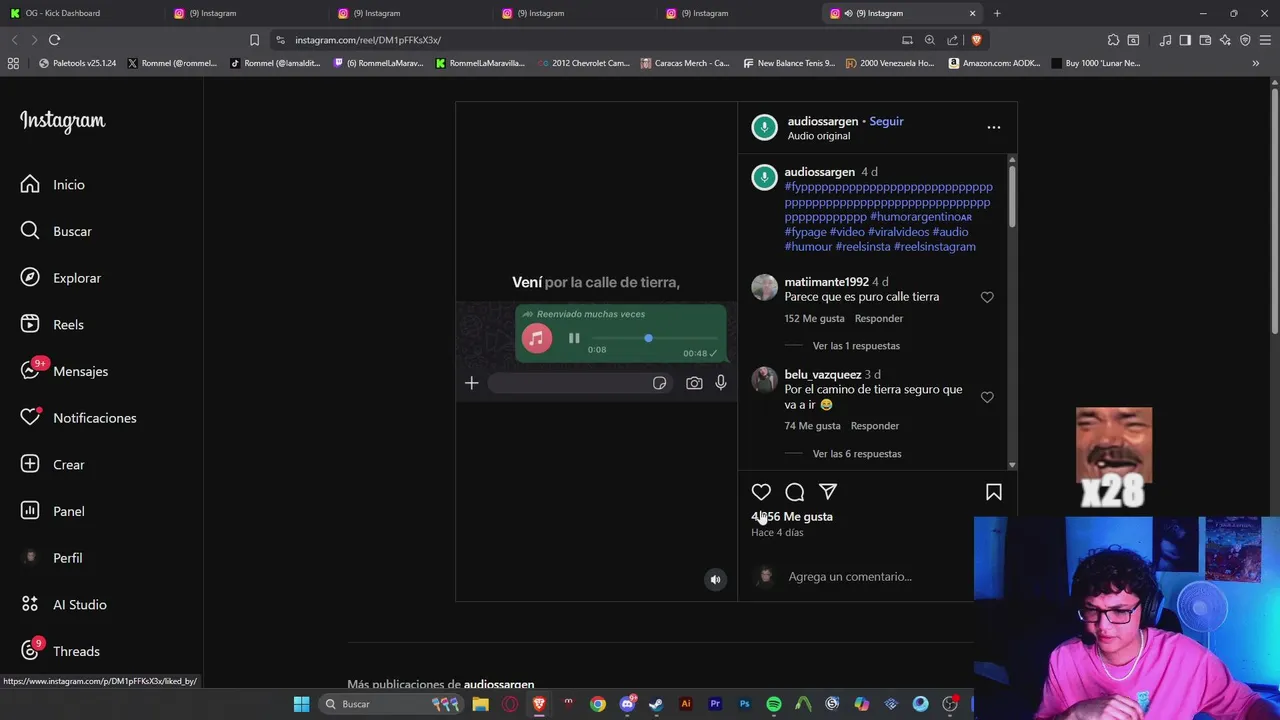The width and height of the screenshot is (1280, 720).
Task: Show more bookmarks with the chevron
Action: tap(1256, 63)
